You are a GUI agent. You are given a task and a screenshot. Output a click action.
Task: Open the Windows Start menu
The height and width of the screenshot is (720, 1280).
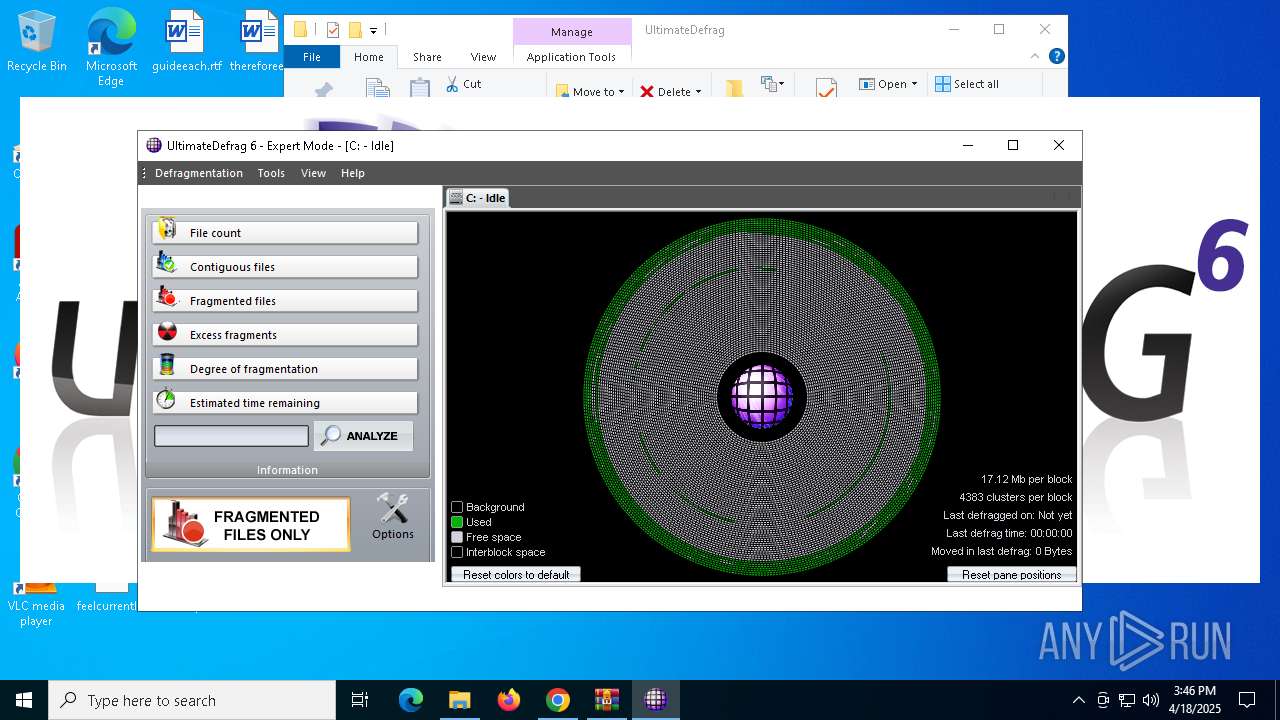point(23,700)
